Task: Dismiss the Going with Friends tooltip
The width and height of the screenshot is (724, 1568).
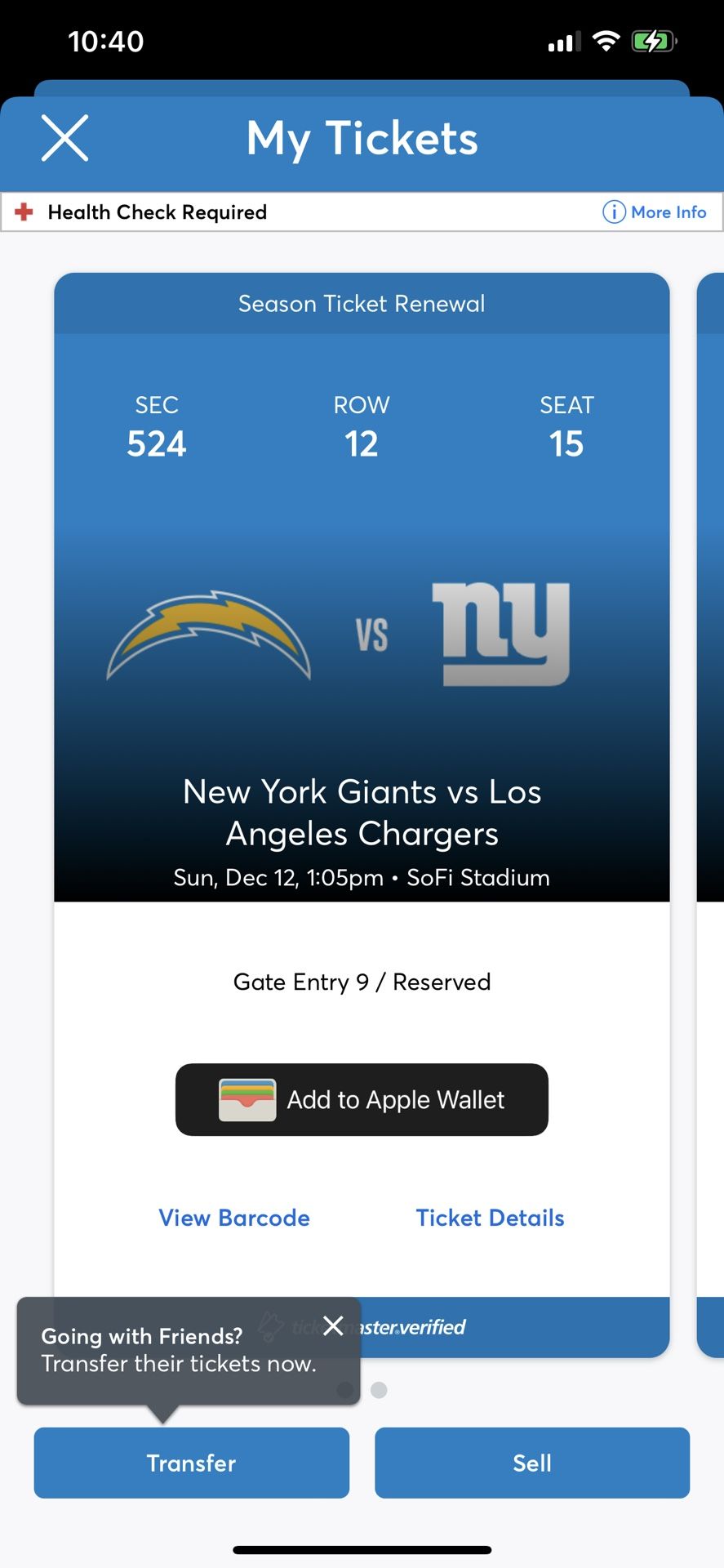Action: tap(333, 1325)
